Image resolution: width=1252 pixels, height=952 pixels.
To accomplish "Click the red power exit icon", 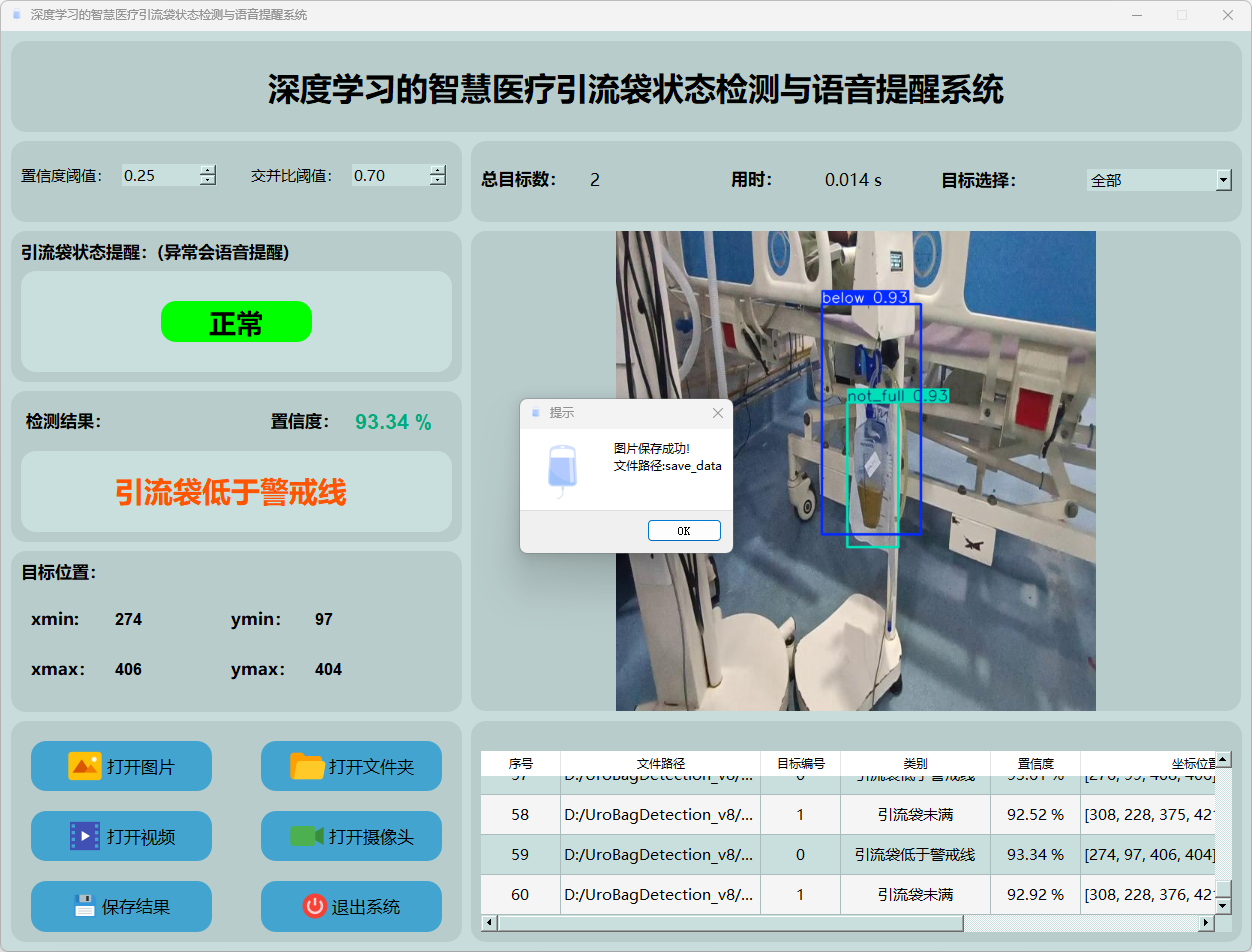I will [314, 906].
